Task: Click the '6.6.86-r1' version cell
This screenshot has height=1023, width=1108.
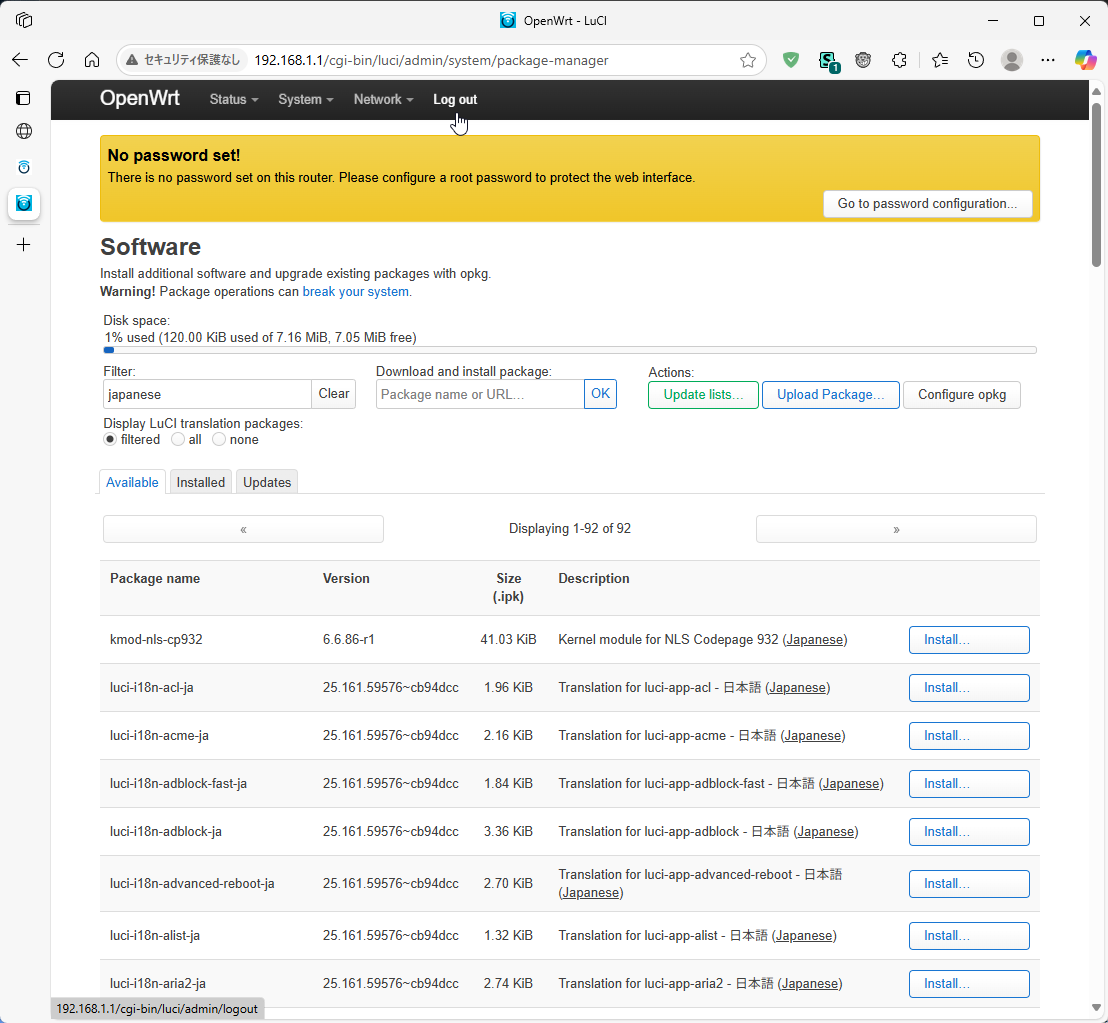Action: [x=348, y=639]
